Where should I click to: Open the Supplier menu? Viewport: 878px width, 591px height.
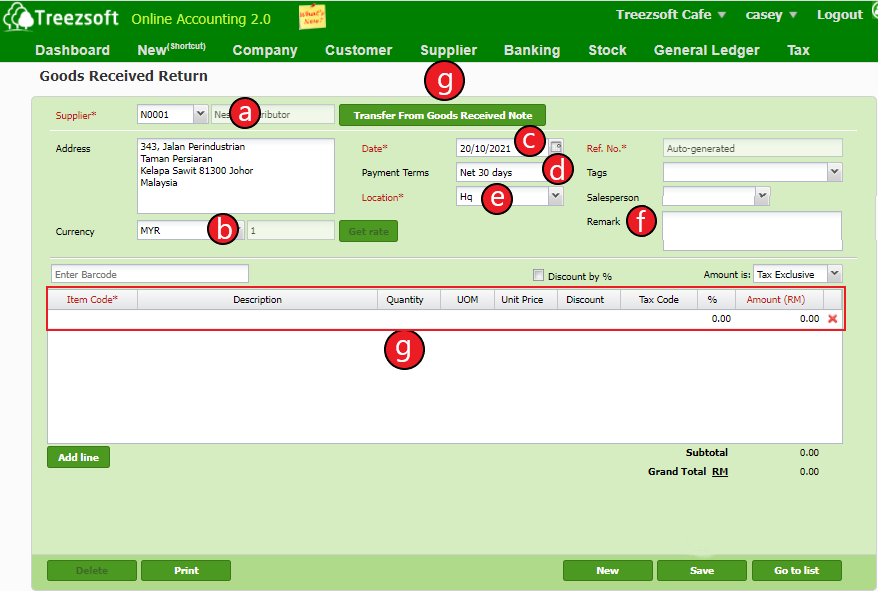tap(449, 50)
